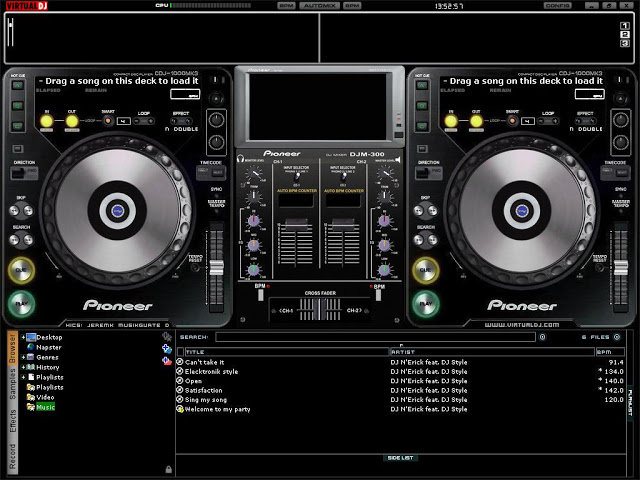
Task: Turn CH-1 HI equalizer knob
Action: click(x=253, y=221)
